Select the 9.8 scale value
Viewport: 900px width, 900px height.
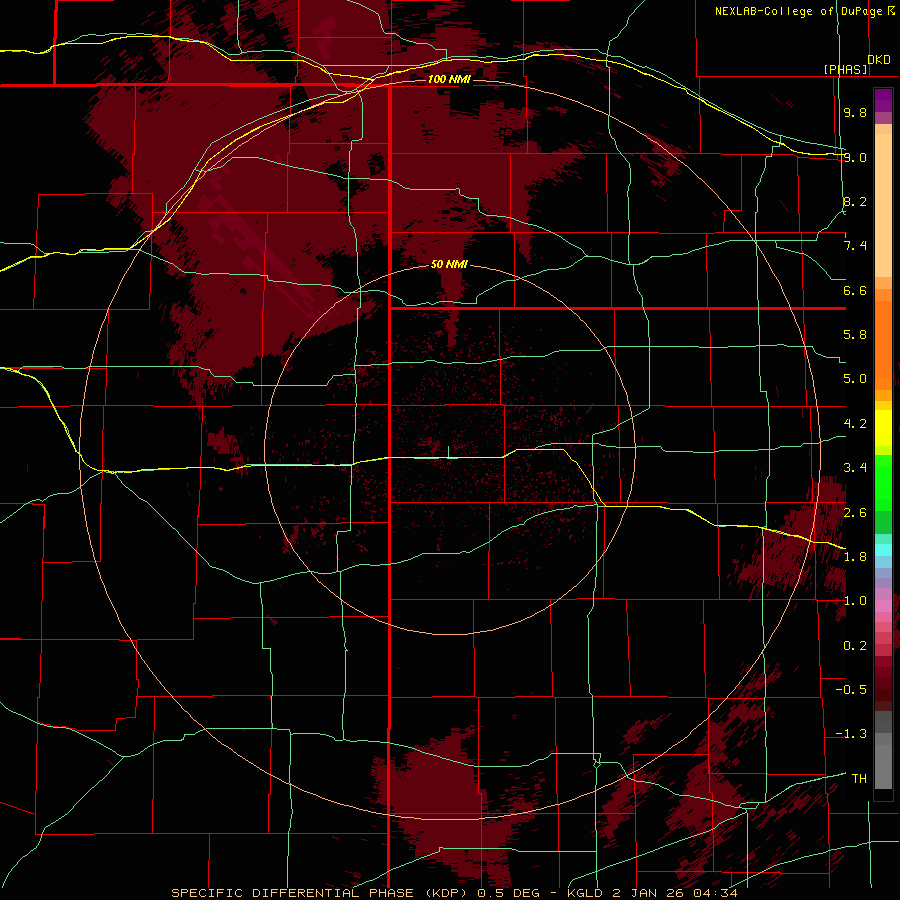click(x=855, y=112)
